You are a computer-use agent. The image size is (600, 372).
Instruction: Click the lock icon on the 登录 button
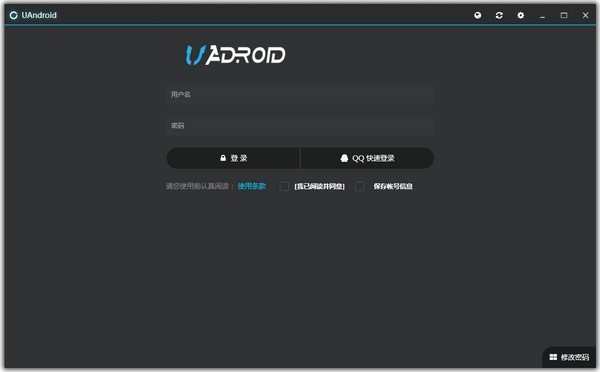(223, 158)
